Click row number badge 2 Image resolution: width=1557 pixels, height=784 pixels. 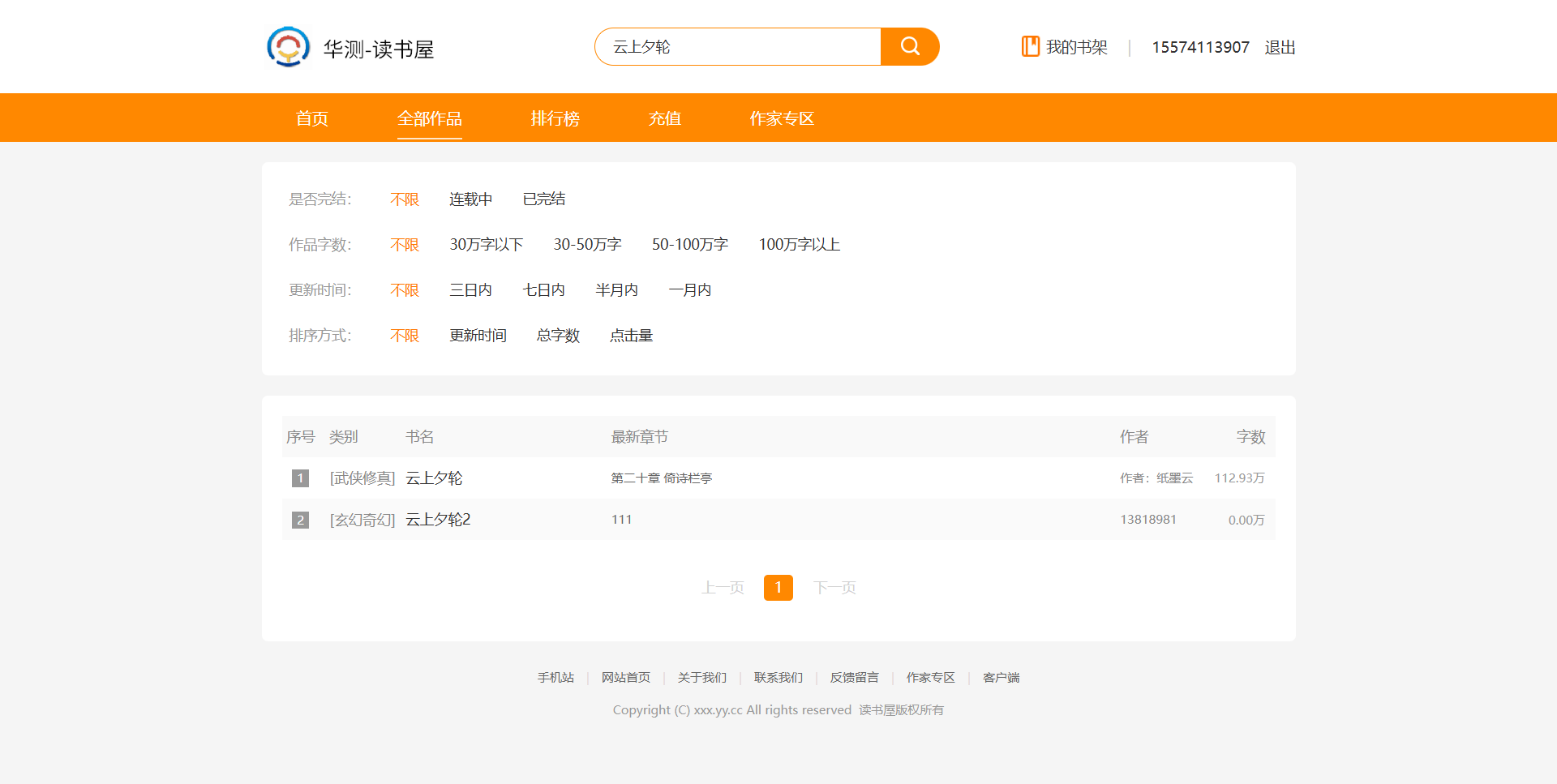pos(300,520)
